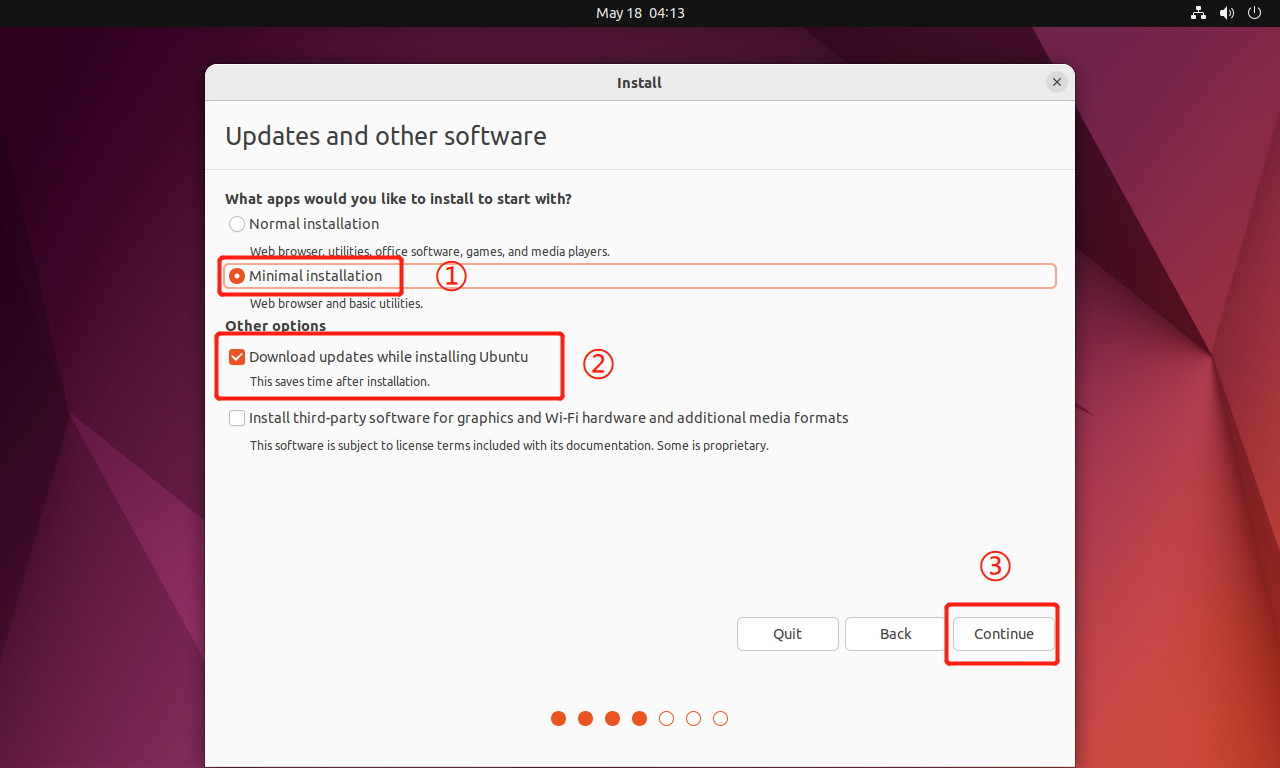Click the Install title bar text

tap(640, 83)
